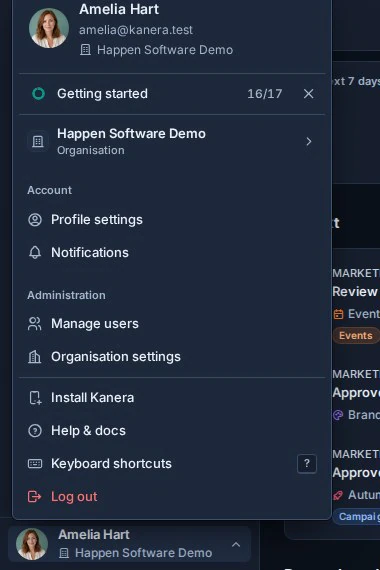Click the Profile settings person icon
Screen dimensions: 380x570
click(x=35, y=220)
